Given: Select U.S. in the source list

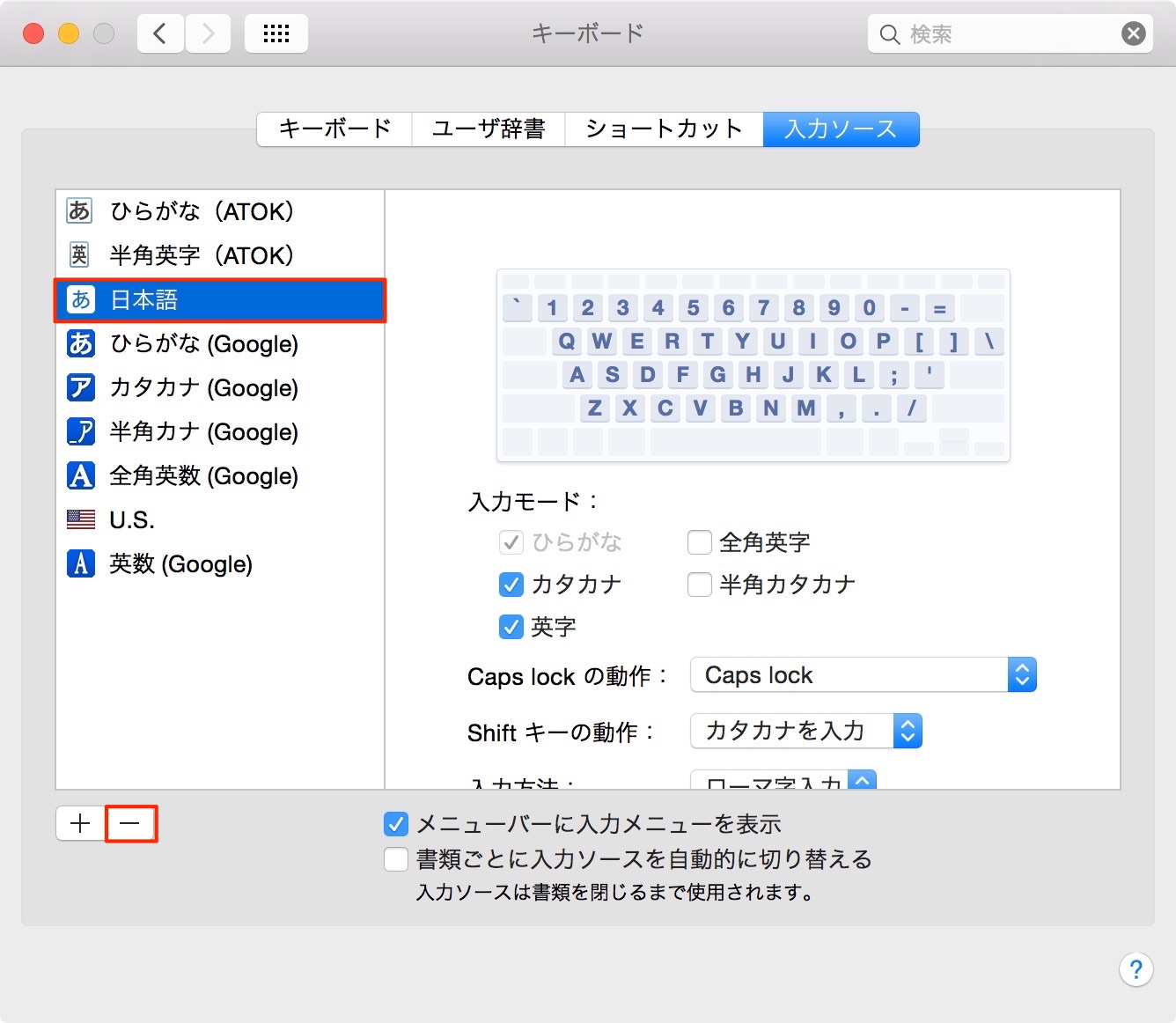Looking at the screenshot, I should (x=220, y=519).
